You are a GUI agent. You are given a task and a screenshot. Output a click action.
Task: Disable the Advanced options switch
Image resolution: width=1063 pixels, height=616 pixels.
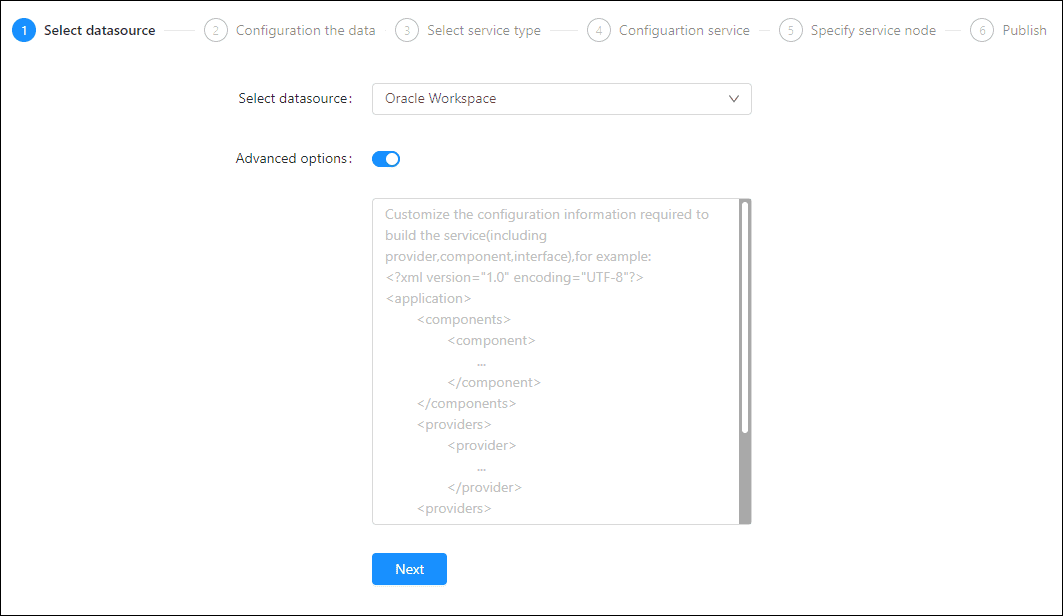tap(386, 159)
